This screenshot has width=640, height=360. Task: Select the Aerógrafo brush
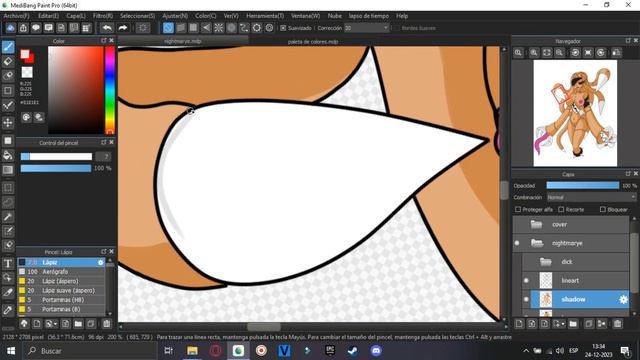[x=61, y=272]
